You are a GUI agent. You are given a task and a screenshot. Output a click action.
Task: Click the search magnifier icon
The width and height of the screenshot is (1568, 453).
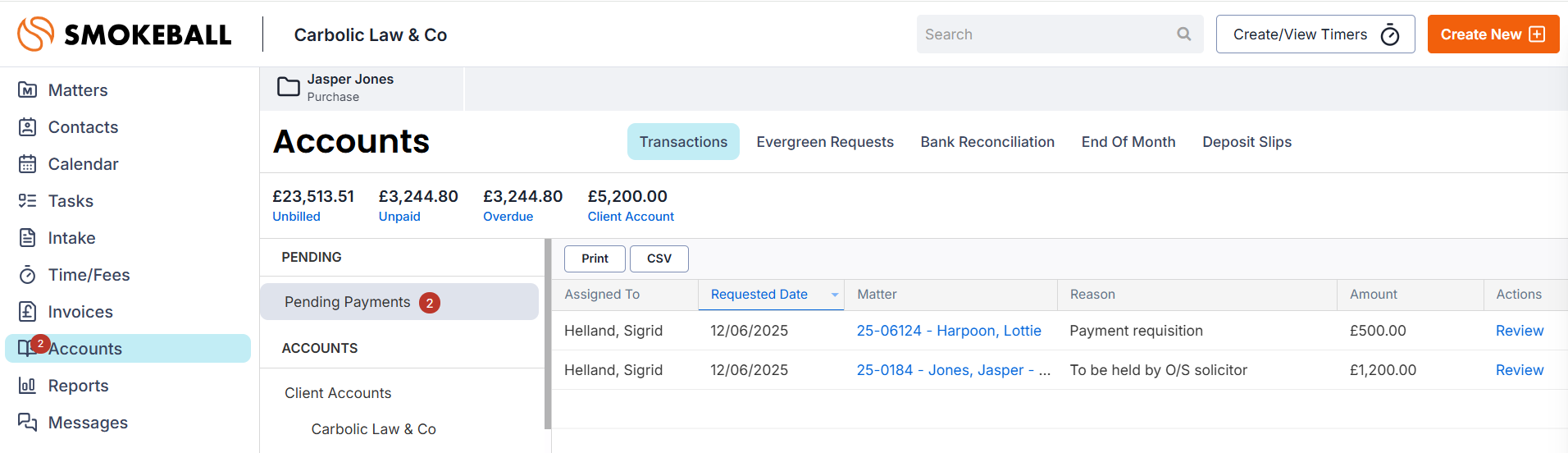1183,34
